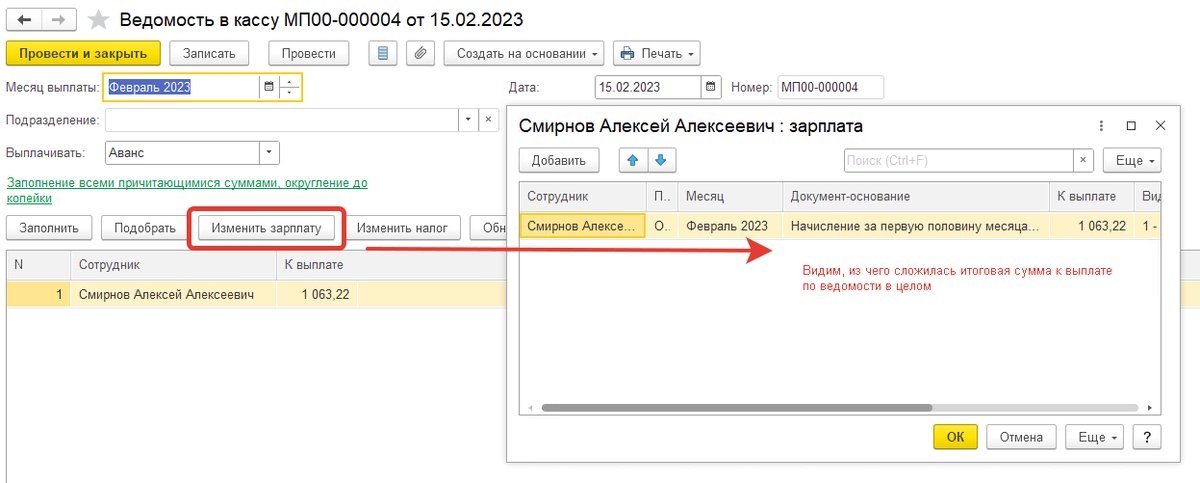Viewport: 1200px width, 483px height.
Task: Move row up in salary dialog
Action: 632,160
